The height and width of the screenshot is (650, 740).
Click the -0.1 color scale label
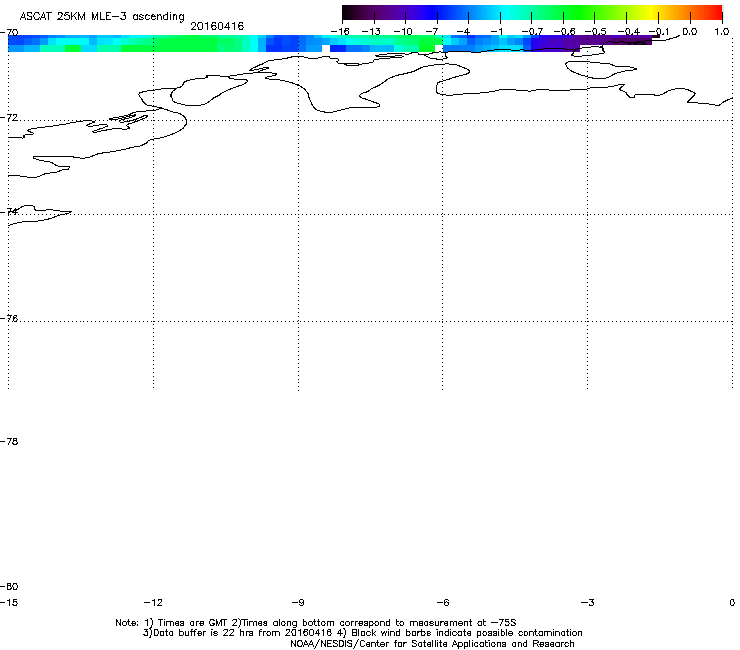pos(659,32)
